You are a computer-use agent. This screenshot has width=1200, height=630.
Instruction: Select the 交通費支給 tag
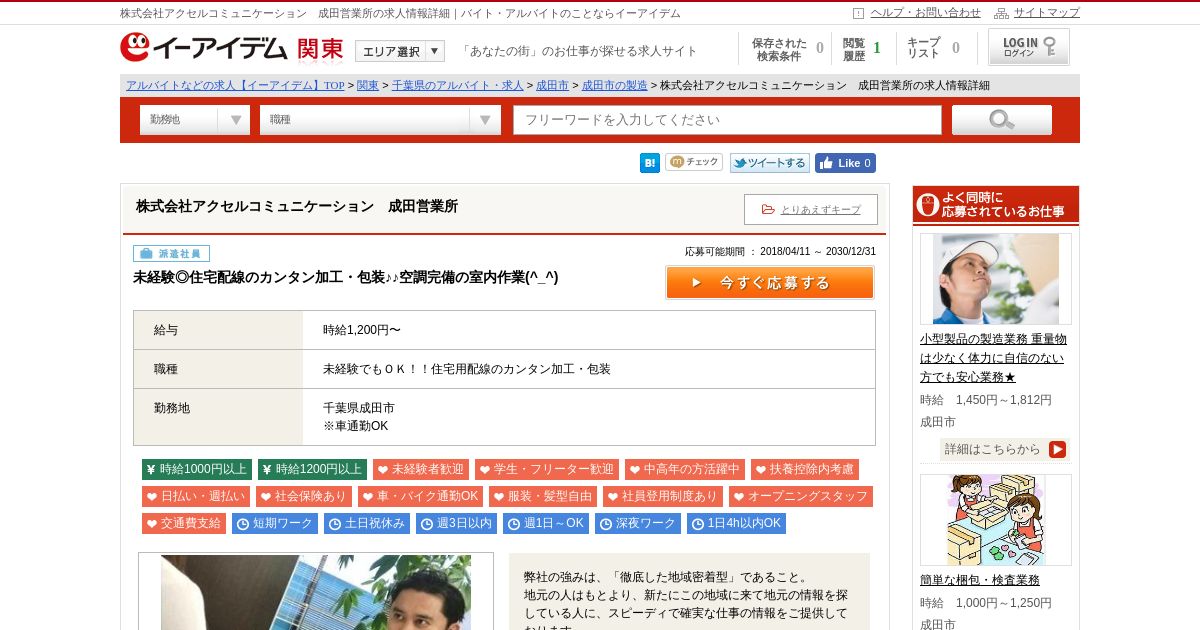click(184, 523)
